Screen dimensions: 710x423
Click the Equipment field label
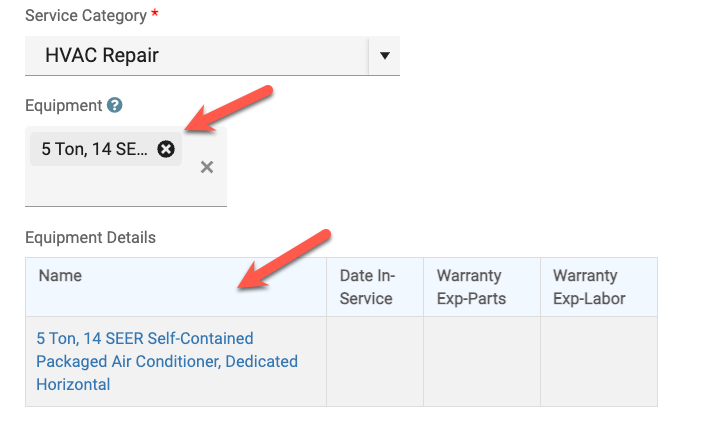click(x=63, y=105)
